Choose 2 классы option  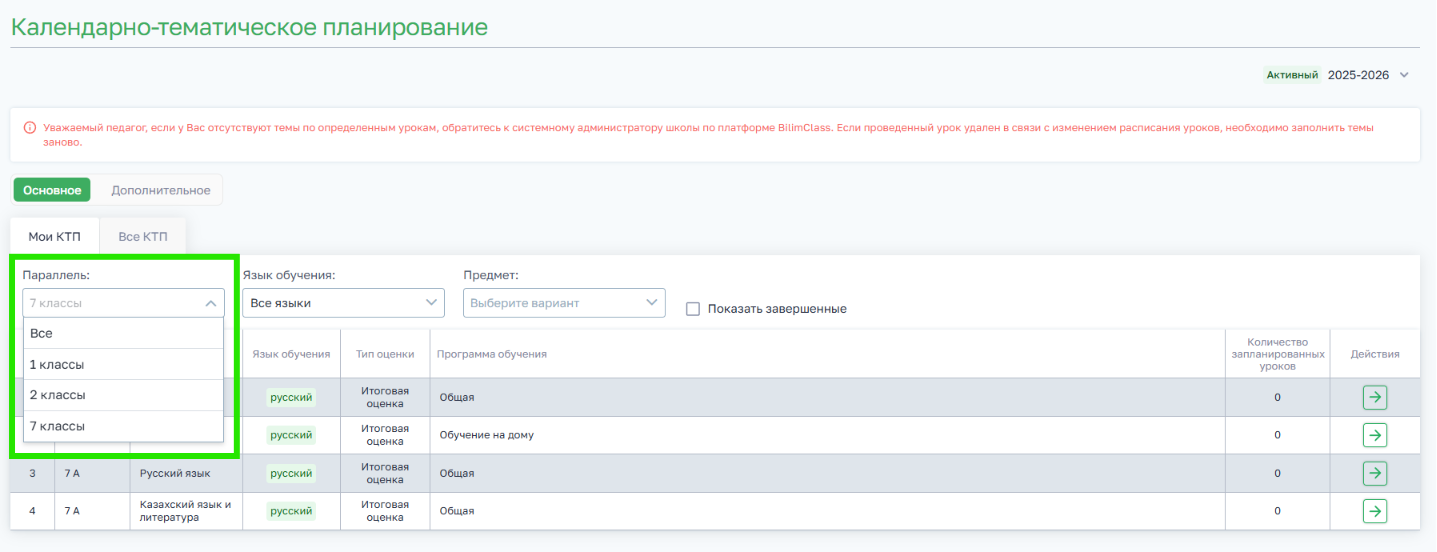pyautogui.click(x=124, y=395)
